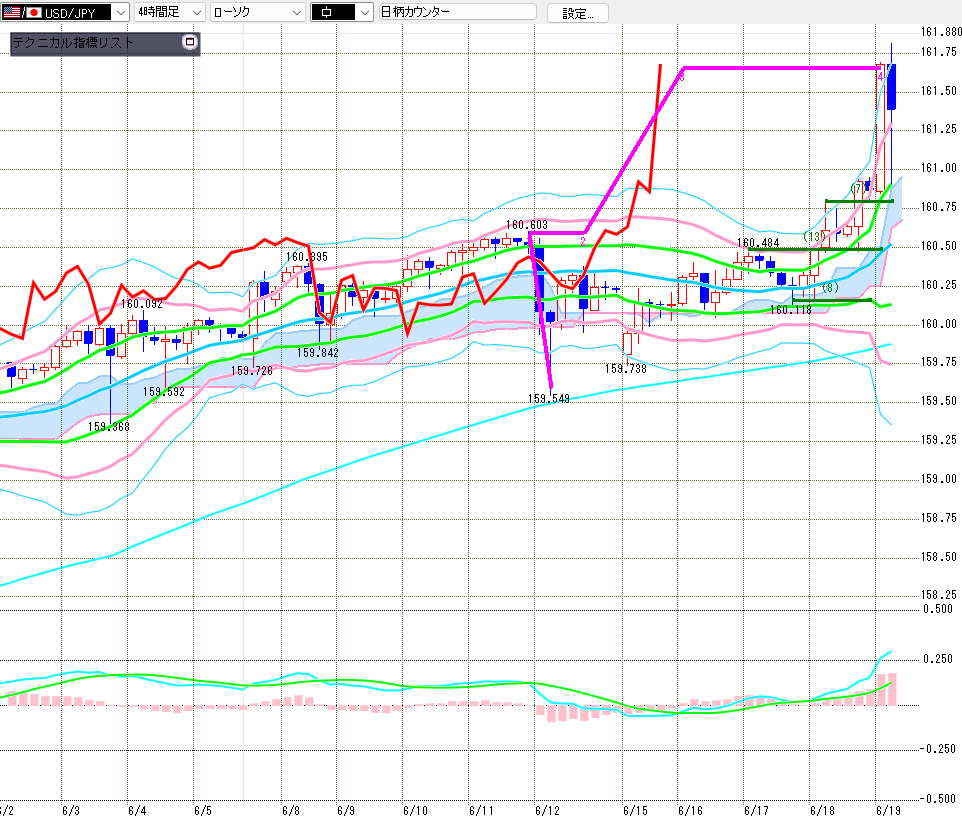The image size is (962, 818).
Task: Click the magenta 4 wave marker
Action: point(880,77)
